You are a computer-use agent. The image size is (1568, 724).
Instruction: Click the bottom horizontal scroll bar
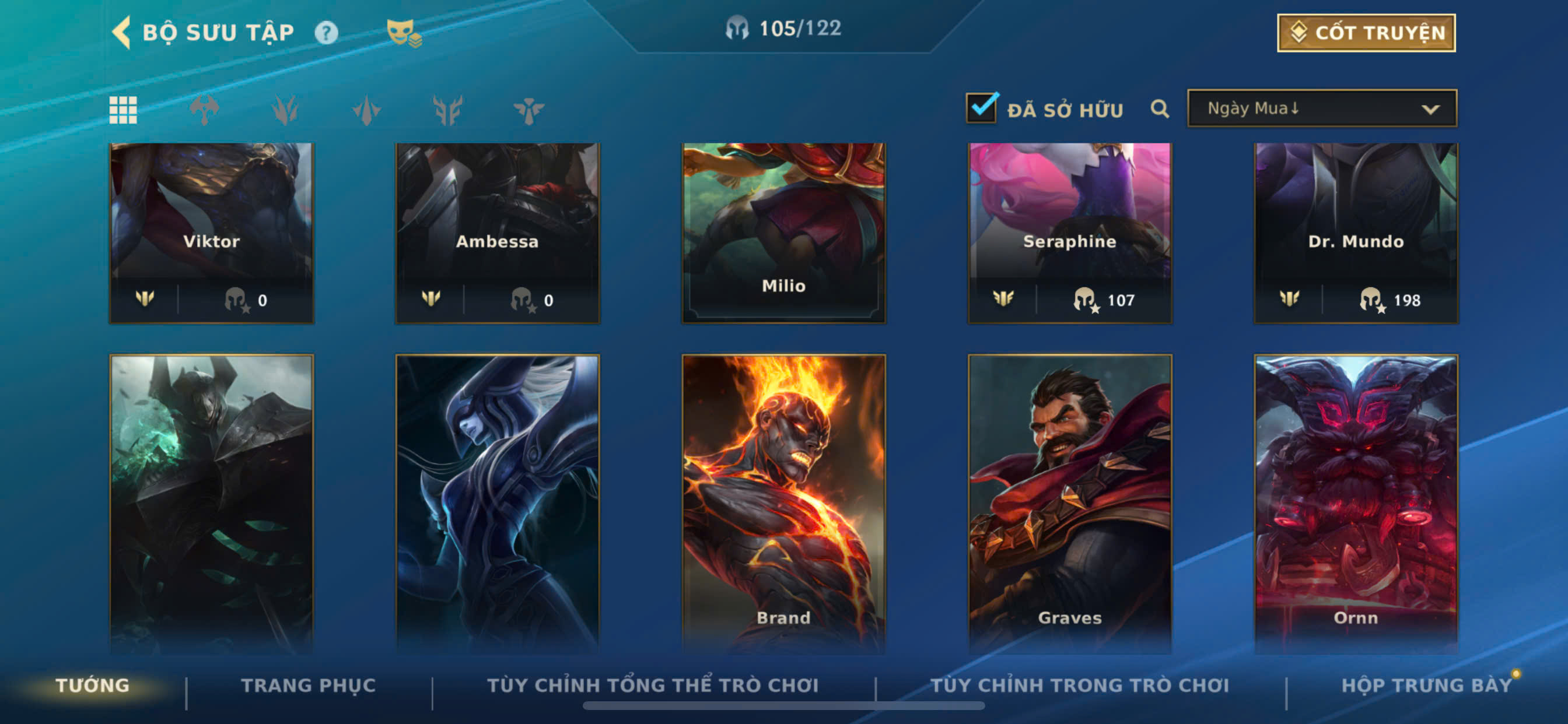pos(783,706)
